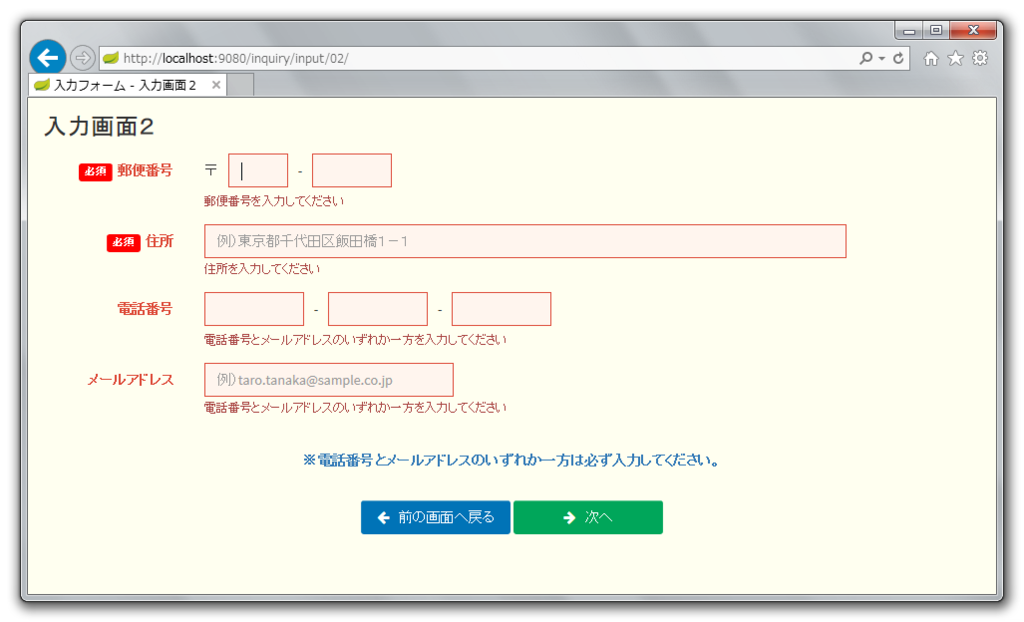This screenshot has width=1024, height=622.
Task: Click the last phone number field
Action: click(x=502, y=309)
